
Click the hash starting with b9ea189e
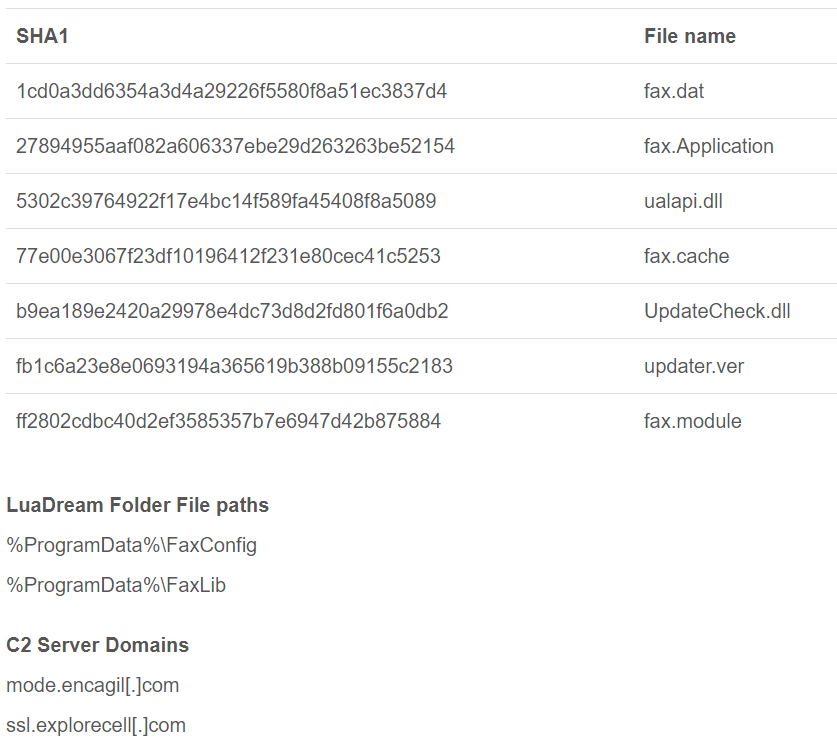coord(232,312)
